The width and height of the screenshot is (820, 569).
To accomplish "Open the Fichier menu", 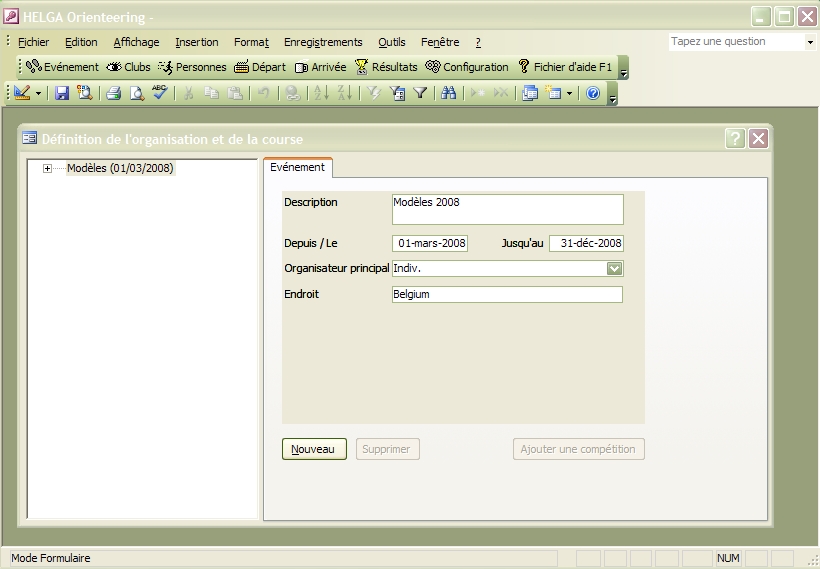I will (x=33, y=42).
